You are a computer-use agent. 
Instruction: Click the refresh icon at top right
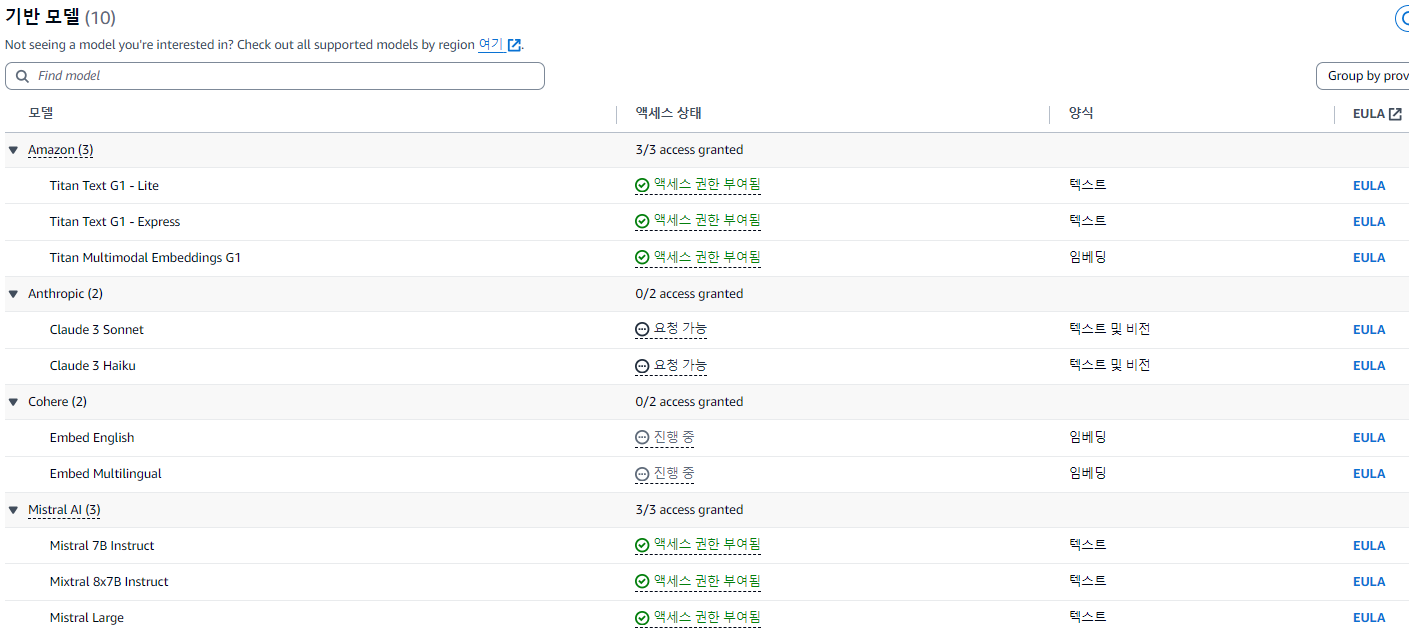pyautogui.click(x=1402, y=18)
